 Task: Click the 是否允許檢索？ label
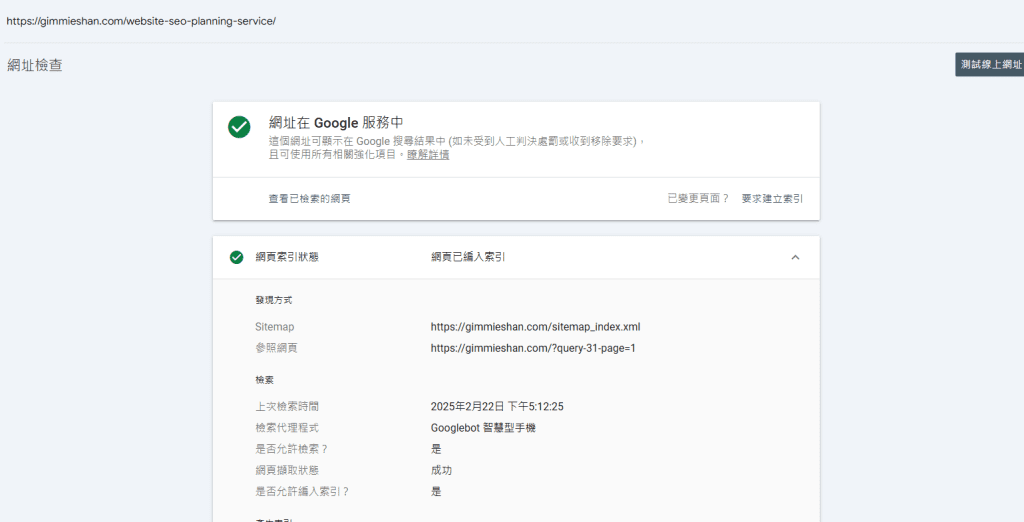(292, 449)
